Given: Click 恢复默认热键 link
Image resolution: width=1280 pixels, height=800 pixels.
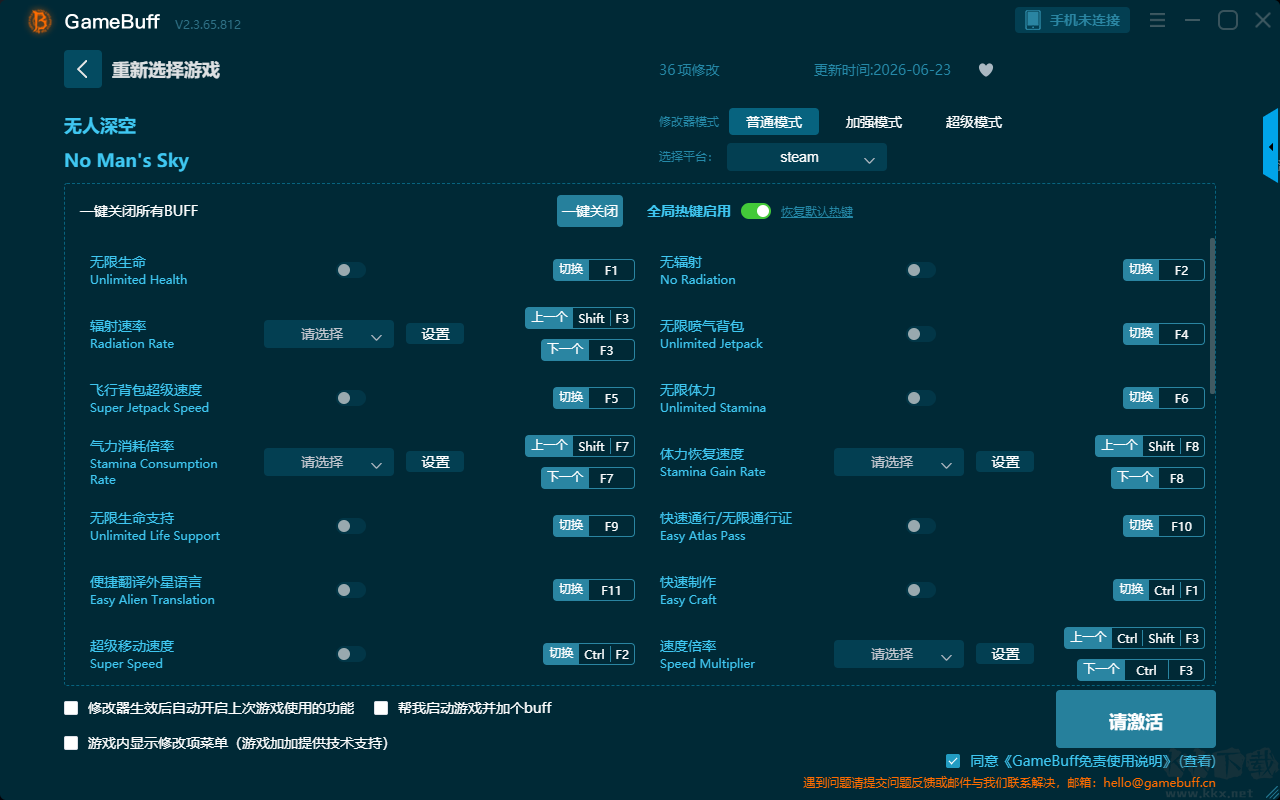Looking at the screenshot, I should click(817, 212).
